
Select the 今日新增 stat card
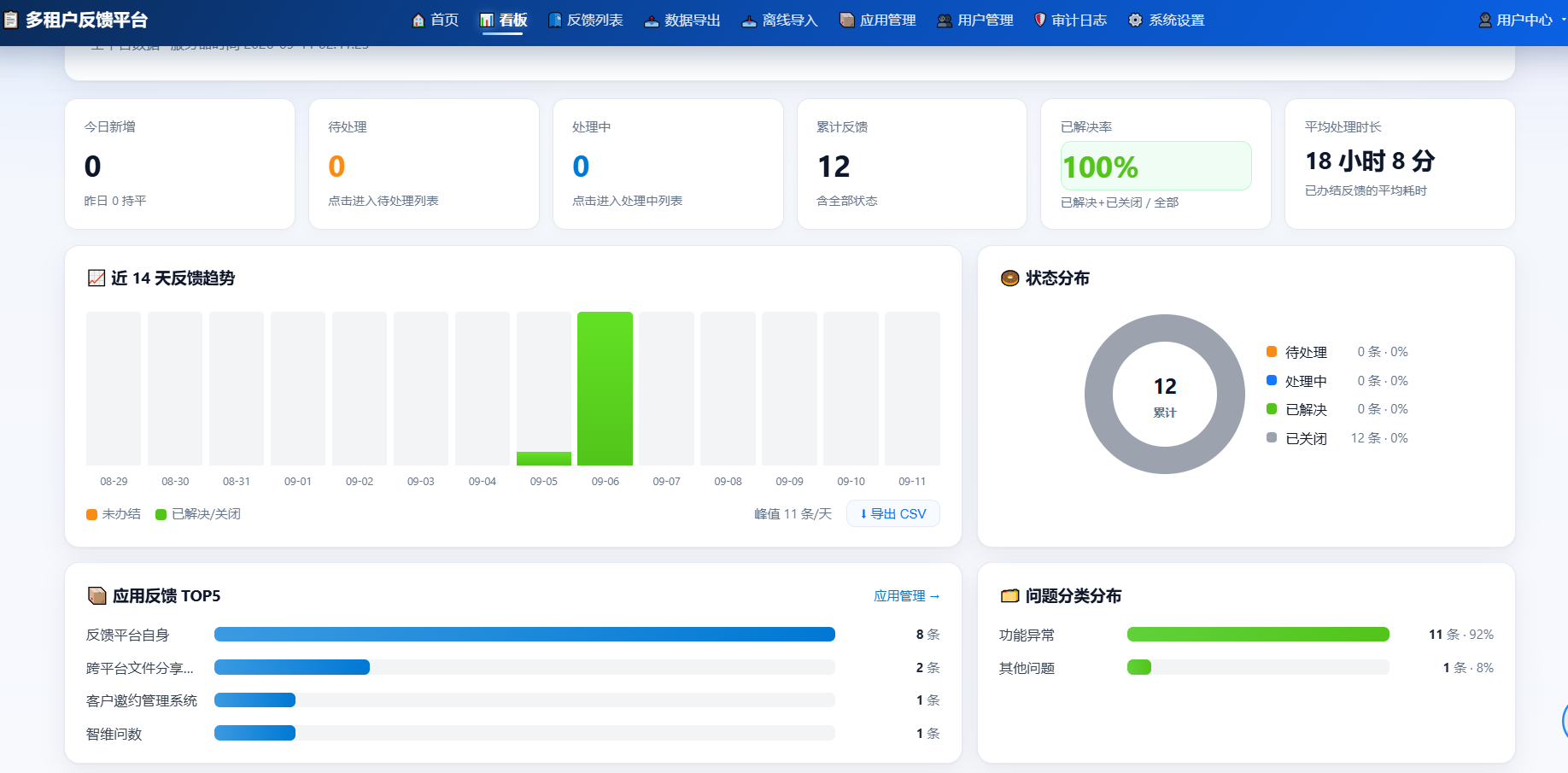pyautogui.click(x=179, y=164)
